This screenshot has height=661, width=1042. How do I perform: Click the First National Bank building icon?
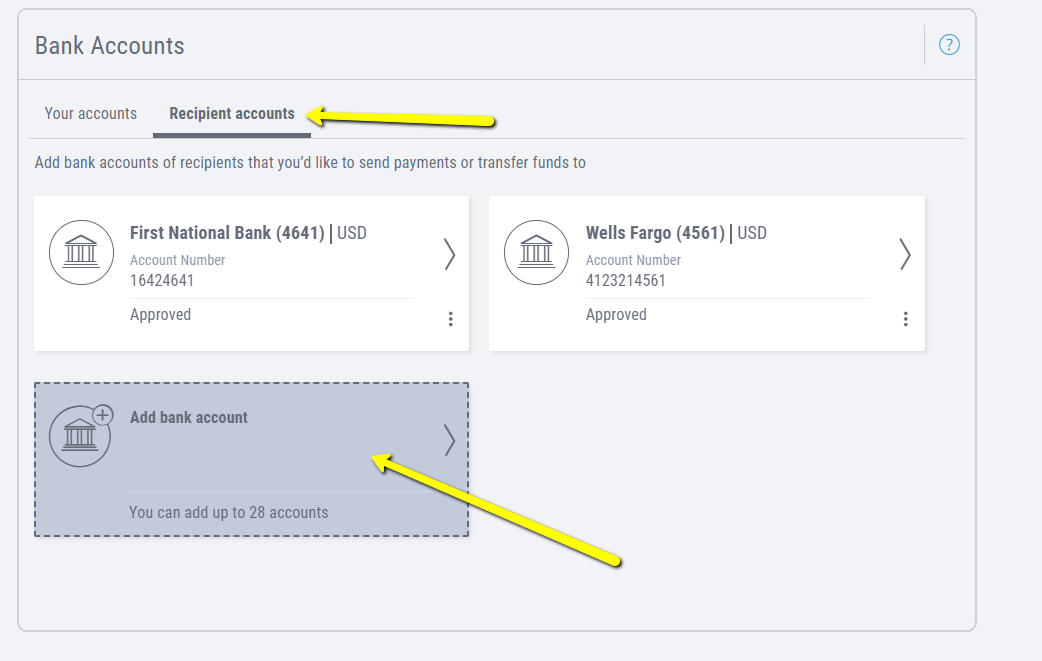[x=81, y=252]
